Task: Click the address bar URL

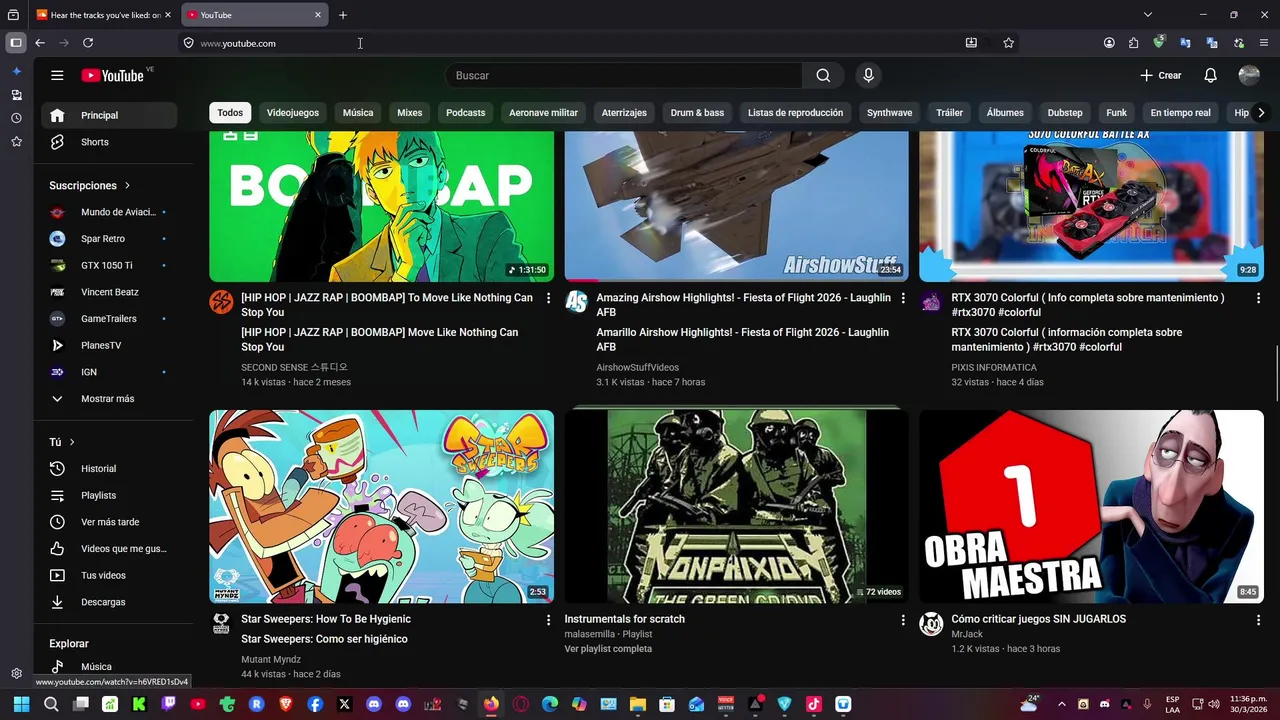Action: pyautogui.click(x=238, y=43)
